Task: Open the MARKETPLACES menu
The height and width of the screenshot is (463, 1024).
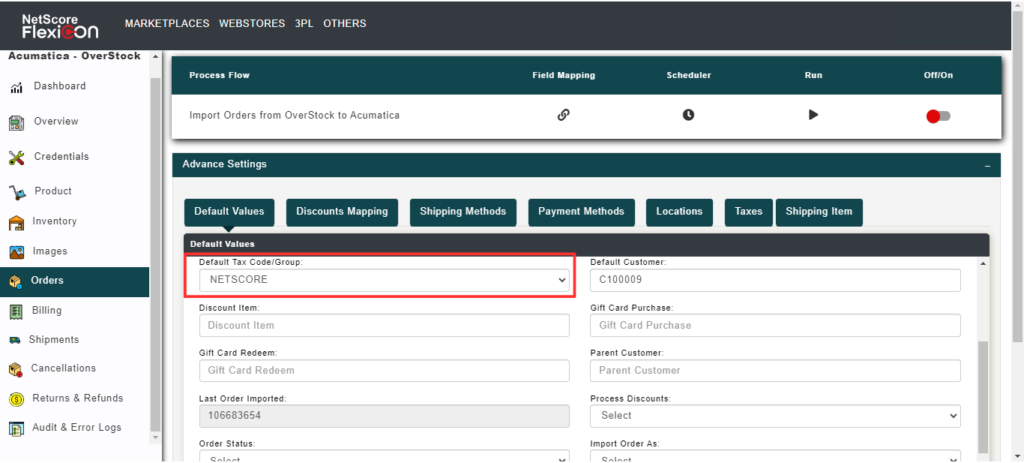Action: click(165, 23)
